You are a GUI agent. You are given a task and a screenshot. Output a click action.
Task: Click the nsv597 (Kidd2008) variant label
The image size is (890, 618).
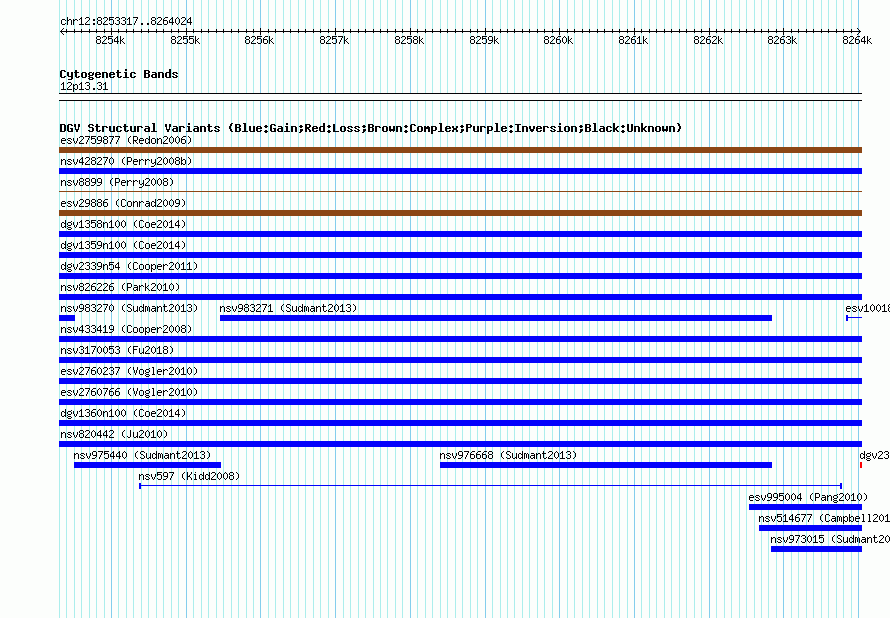pos(189,476)
